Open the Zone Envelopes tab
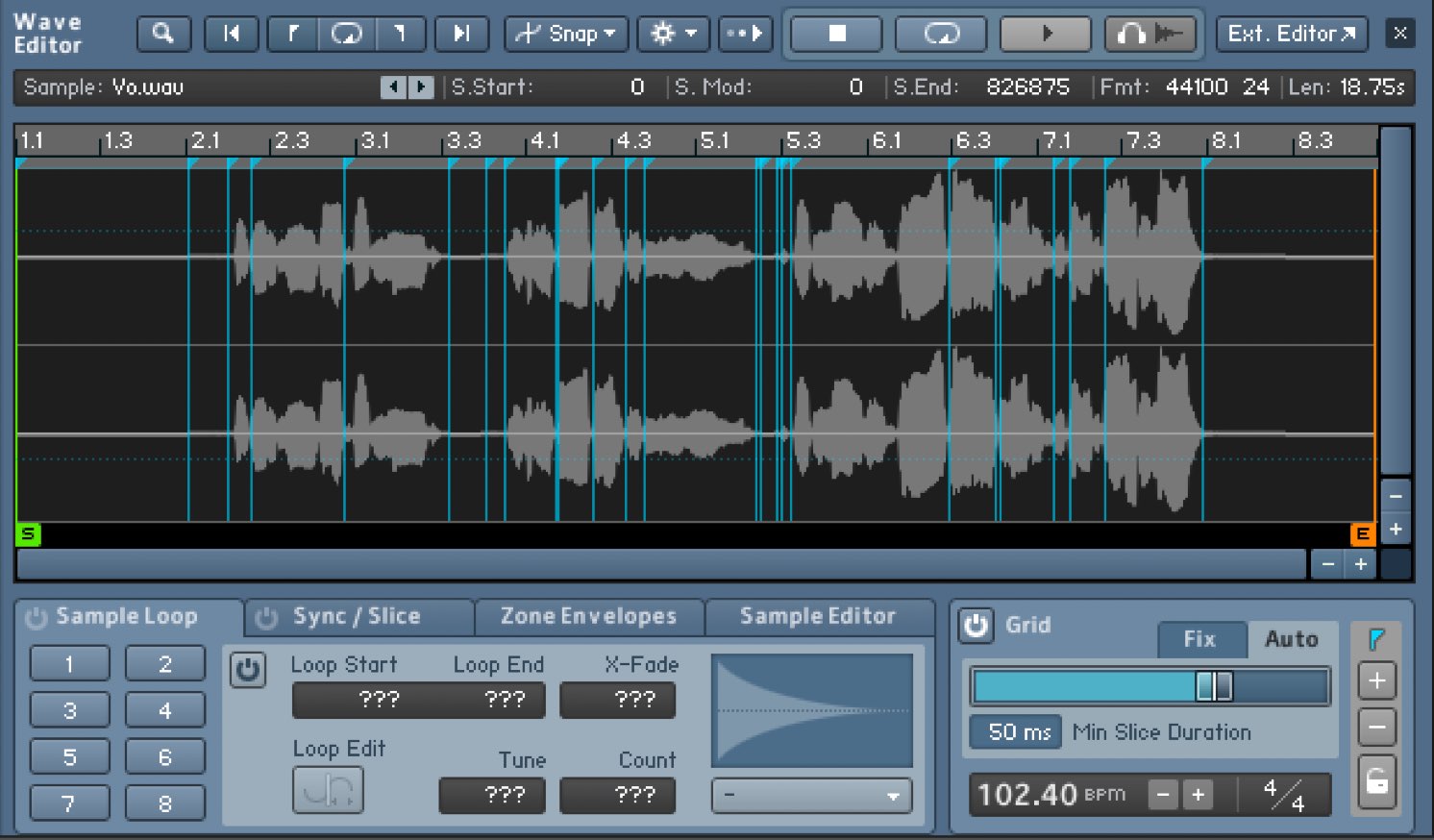 coord(589,616)
